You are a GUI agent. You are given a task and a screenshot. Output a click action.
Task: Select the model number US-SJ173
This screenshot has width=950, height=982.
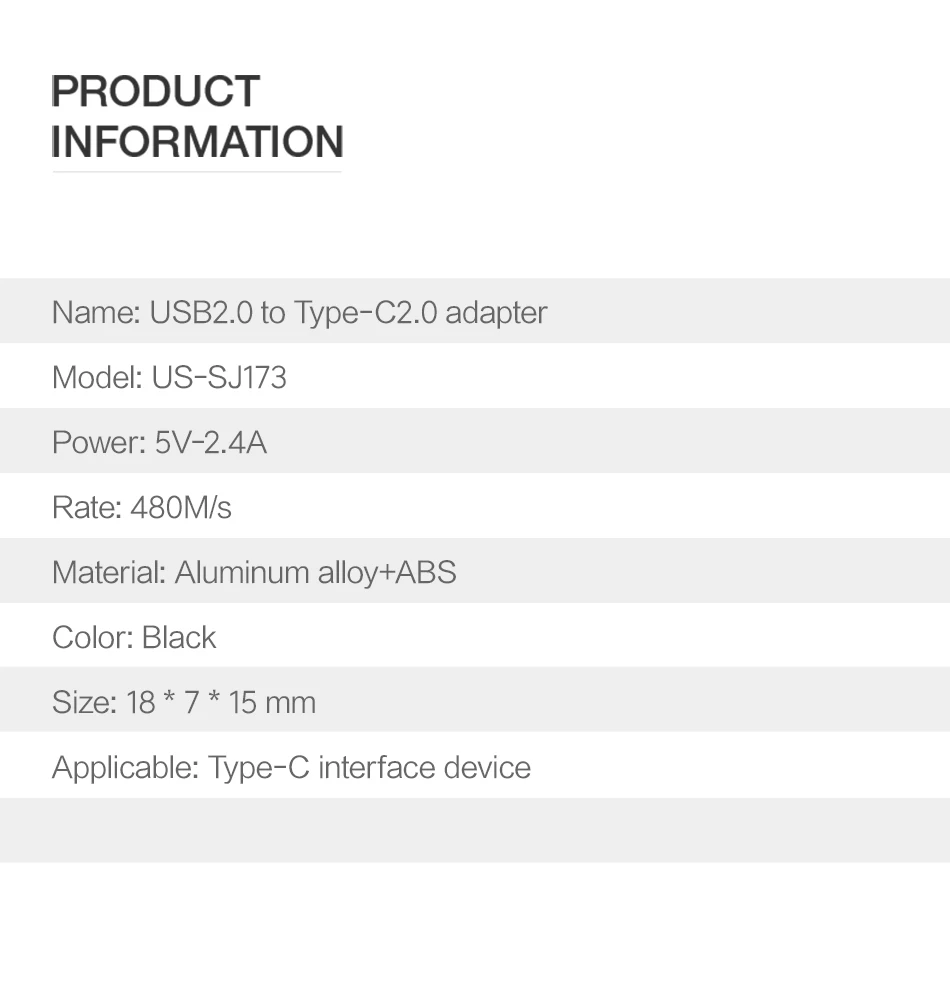pyautogui.click(x=219, y=377)
